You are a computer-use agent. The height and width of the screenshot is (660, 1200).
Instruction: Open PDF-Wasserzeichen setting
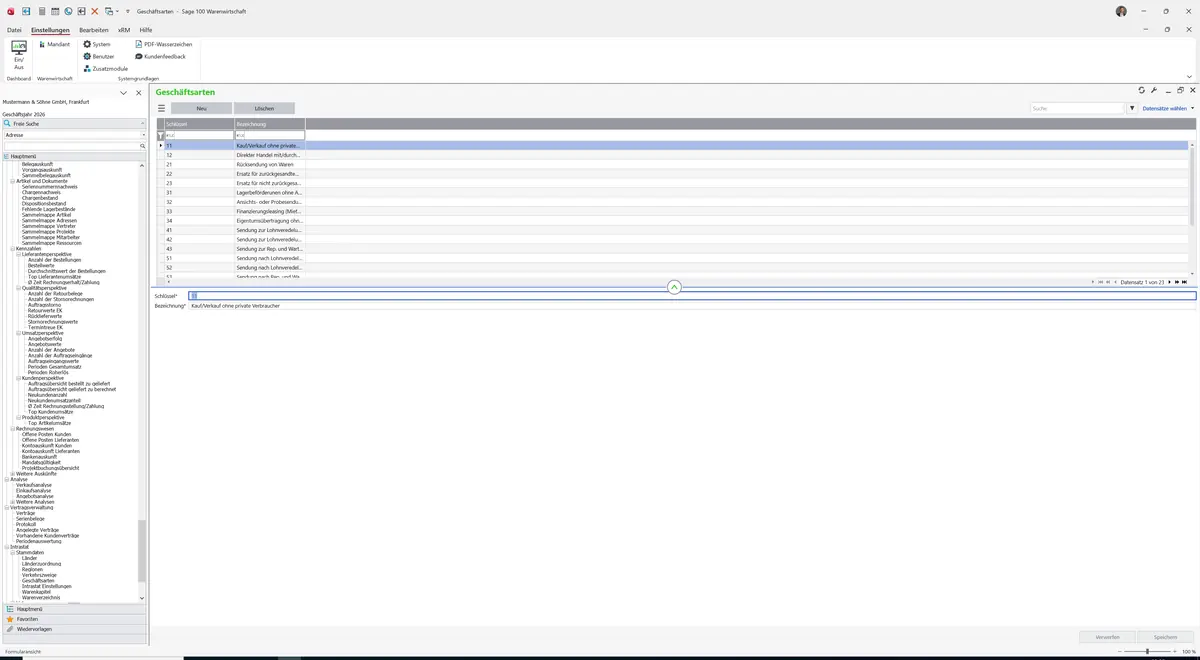click(x=164, y=44)
